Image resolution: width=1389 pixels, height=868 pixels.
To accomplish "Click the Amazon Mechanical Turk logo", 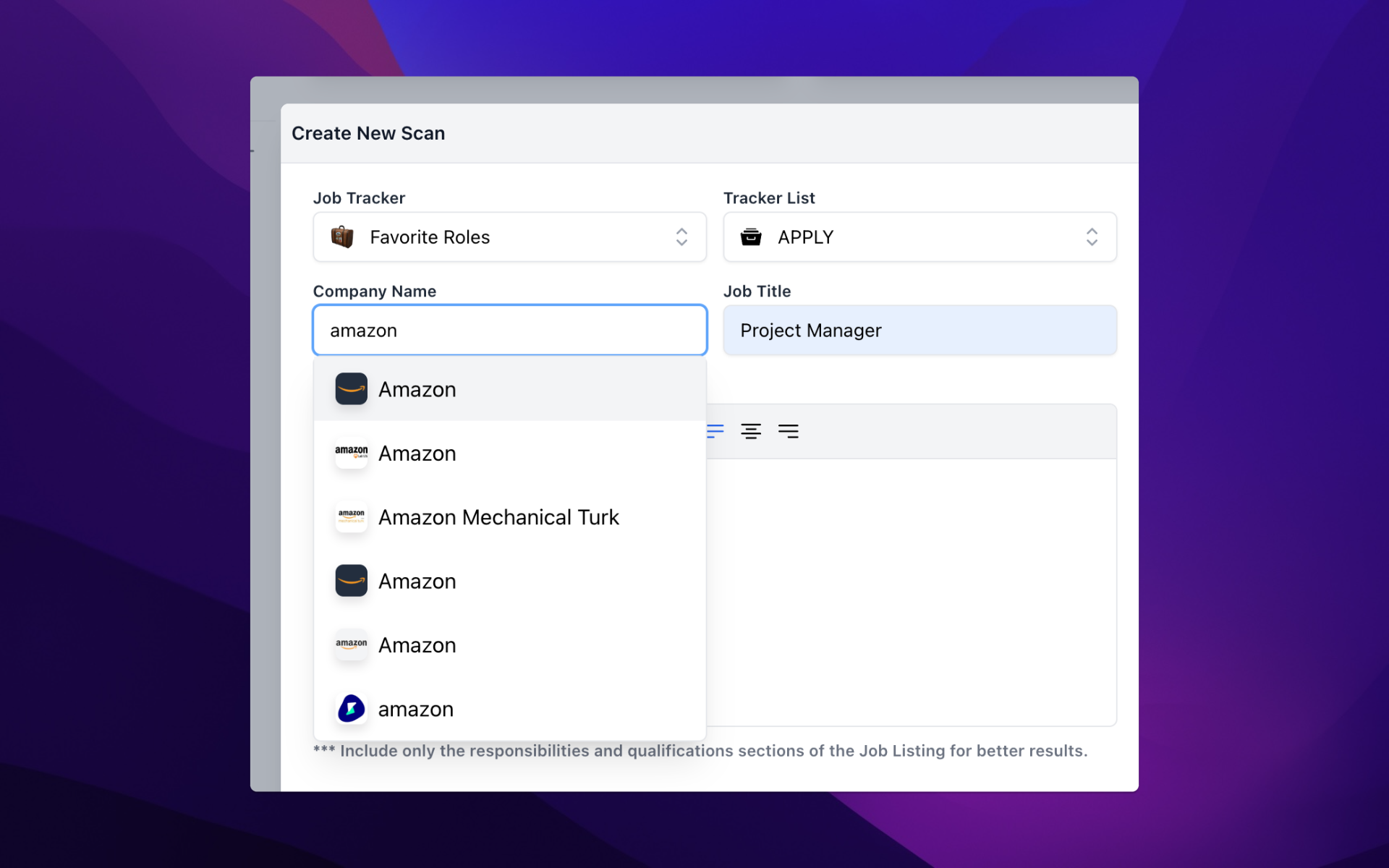I will pyautogui.click(x=352, y=517).
